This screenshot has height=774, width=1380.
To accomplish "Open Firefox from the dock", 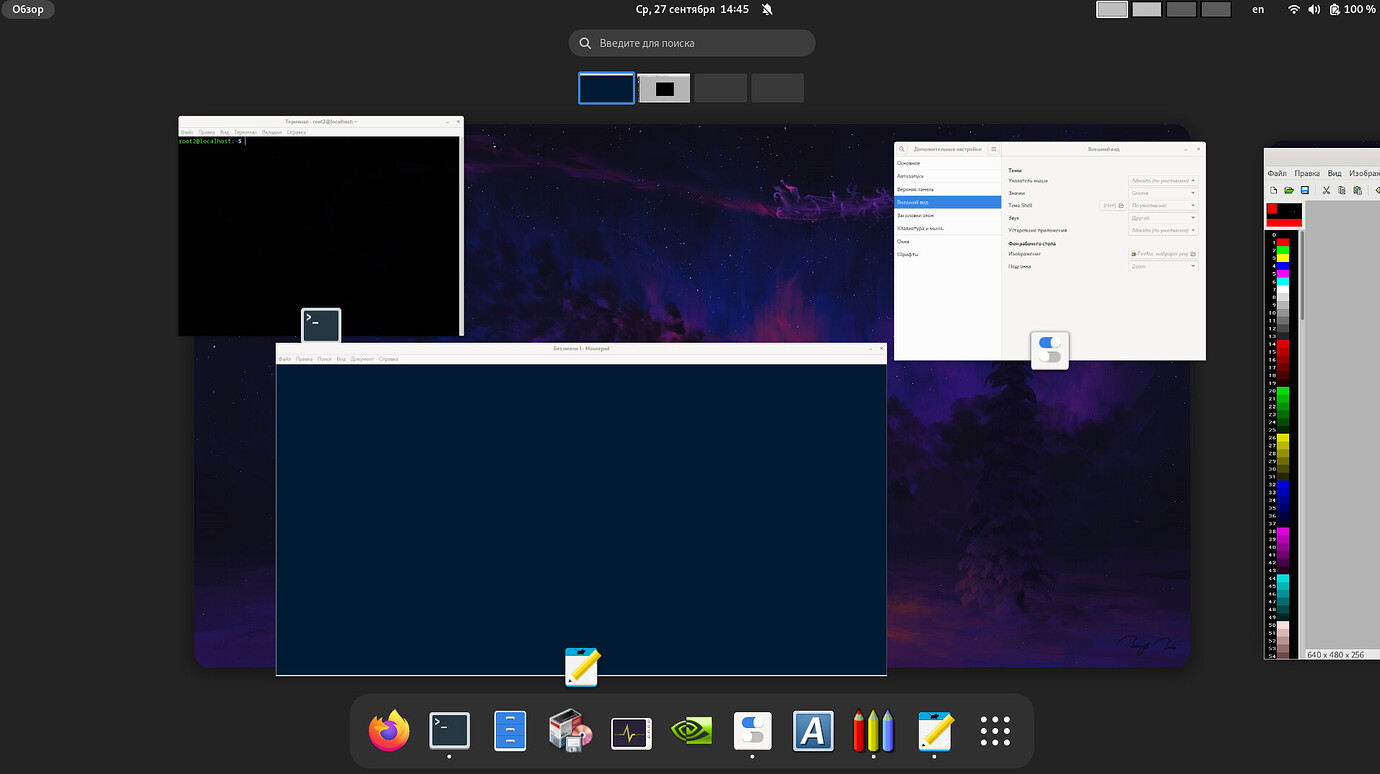I will point(389,731).
